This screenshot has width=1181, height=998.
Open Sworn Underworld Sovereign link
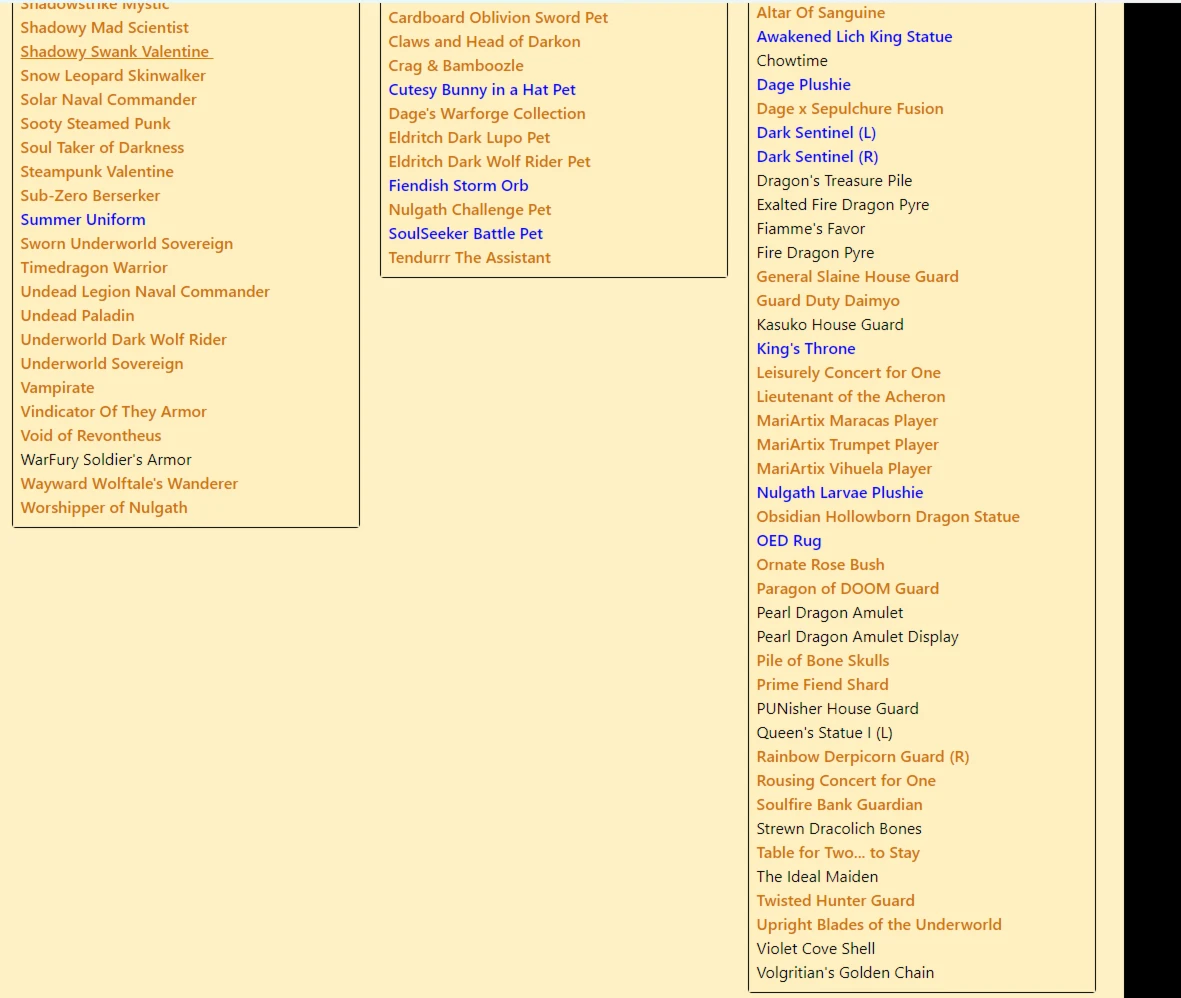(127, 244)
